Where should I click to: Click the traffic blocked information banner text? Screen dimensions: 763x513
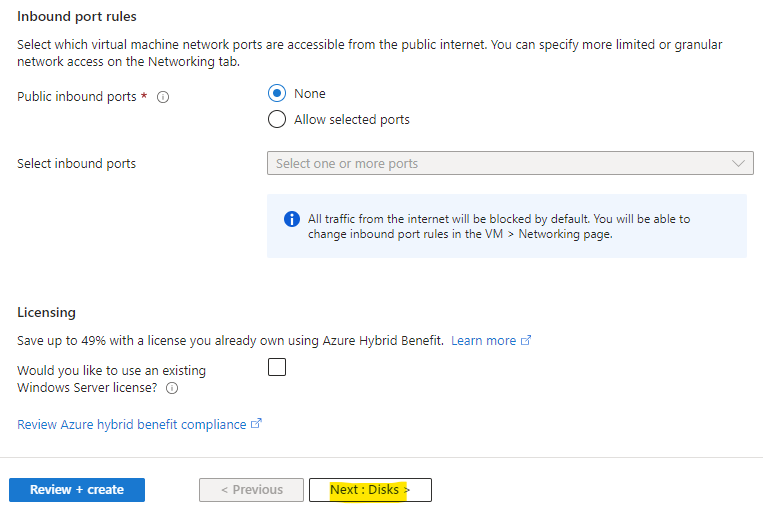(499, 226)
